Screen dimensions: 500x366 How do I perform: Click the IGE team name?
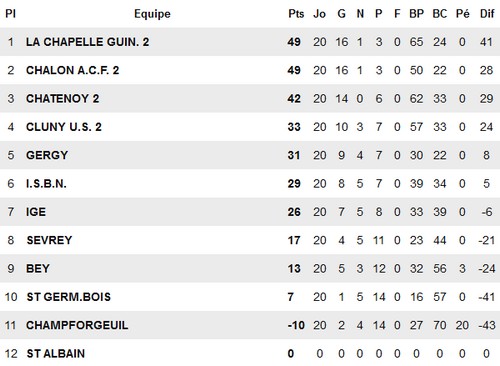[36, 212]
